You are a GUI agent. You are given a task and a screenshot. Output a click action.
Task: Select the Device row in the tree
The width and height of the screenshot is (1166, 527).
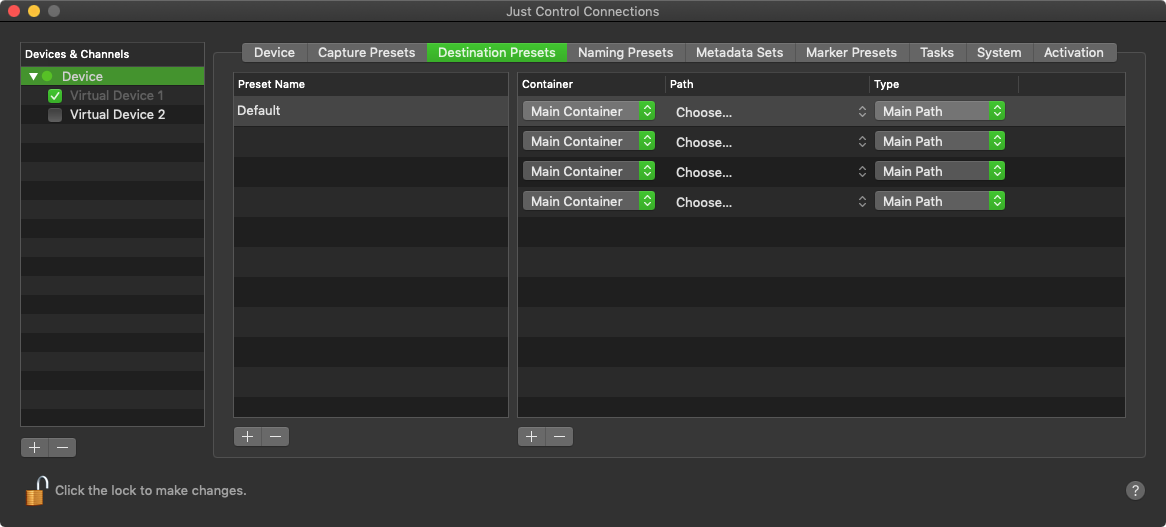point(112,77)
